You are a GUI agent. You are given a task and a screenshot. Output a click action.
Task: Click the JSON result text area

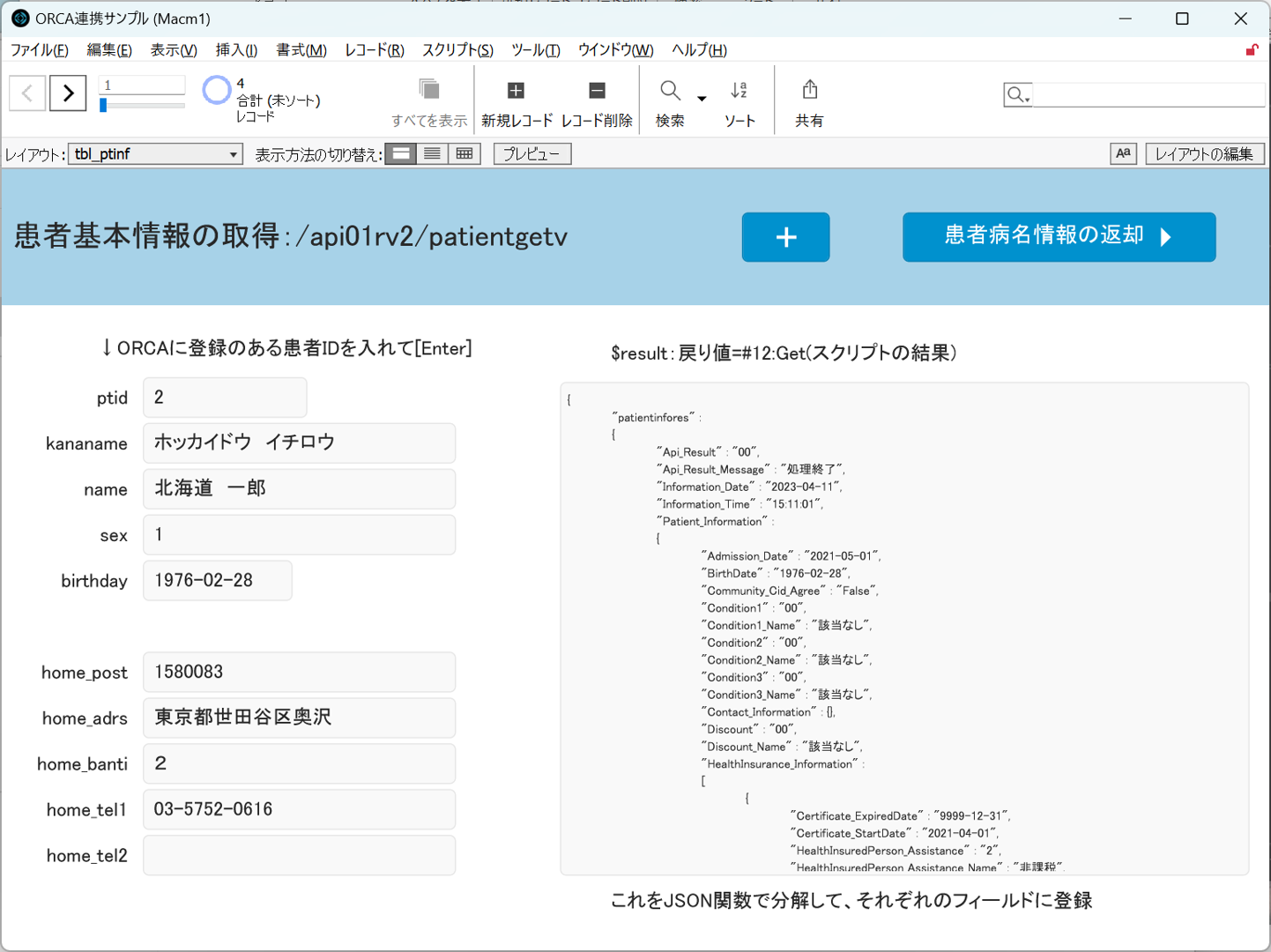[x=904, y=628]
